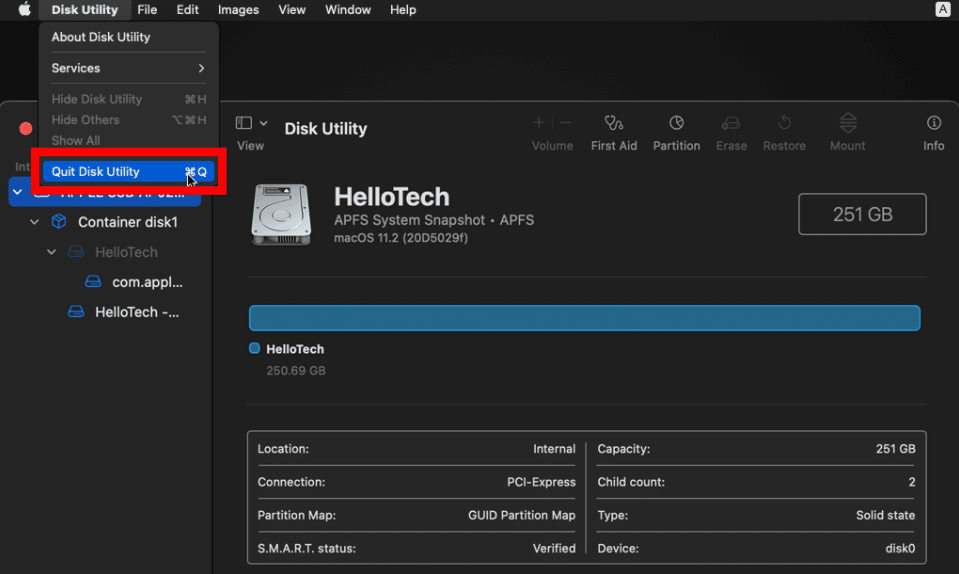
Task: Open the Disk Utility menu bar item
Action: pos(84,10)
